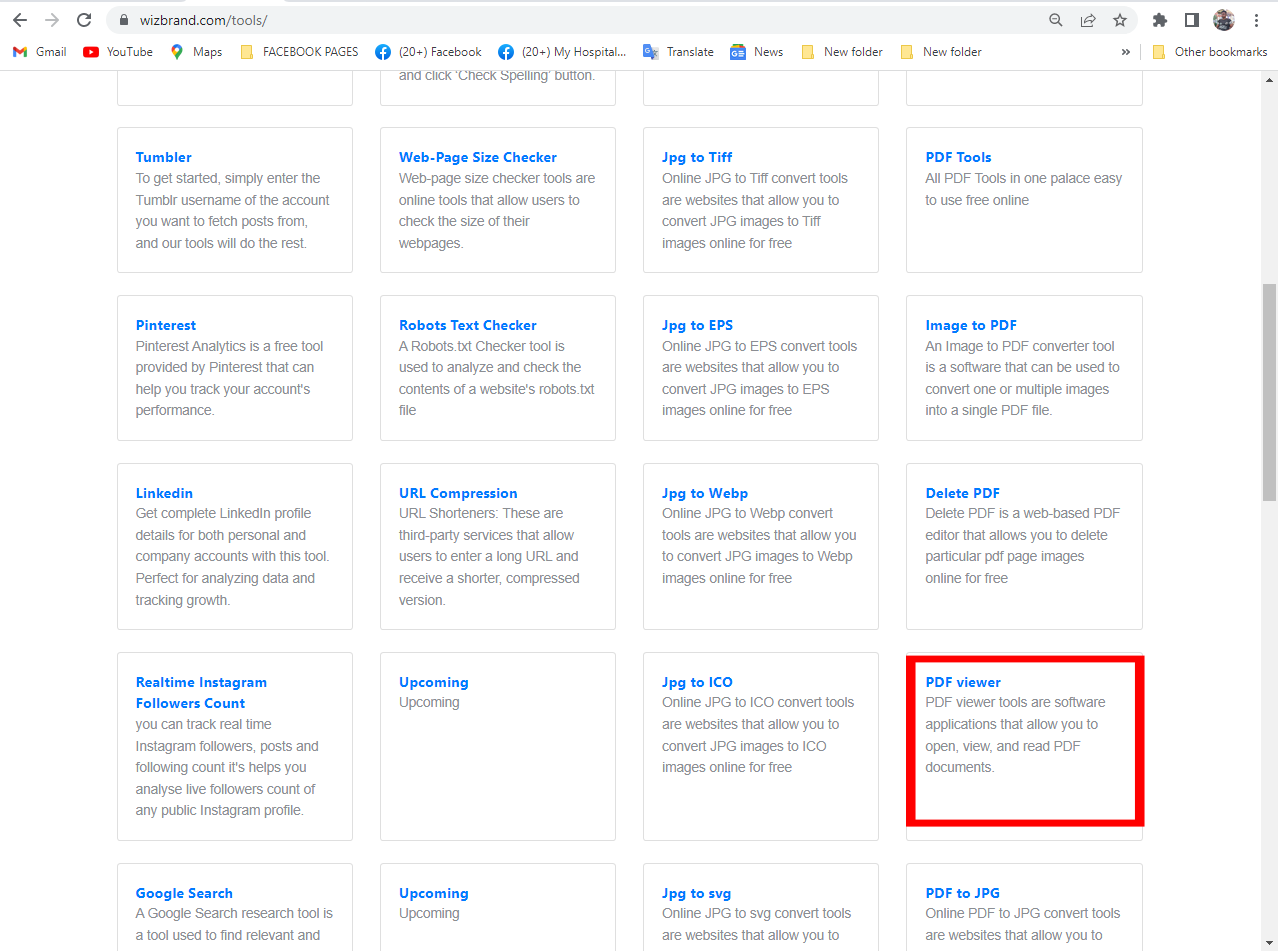1278x951 pixels.
Task: Open the side panel icon
Action: tap(1191, 20)
